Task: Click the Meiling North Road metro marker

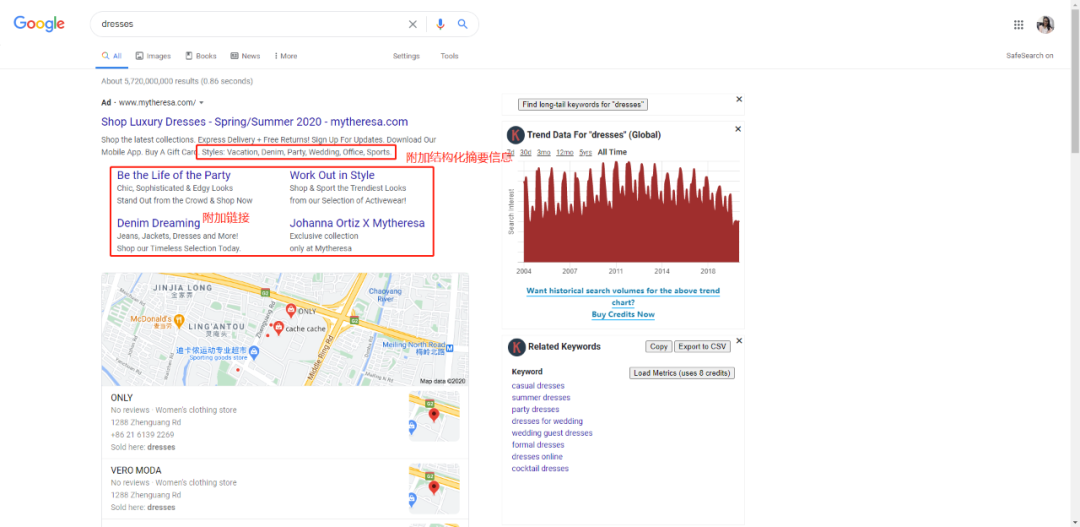Action: point(449,349)
